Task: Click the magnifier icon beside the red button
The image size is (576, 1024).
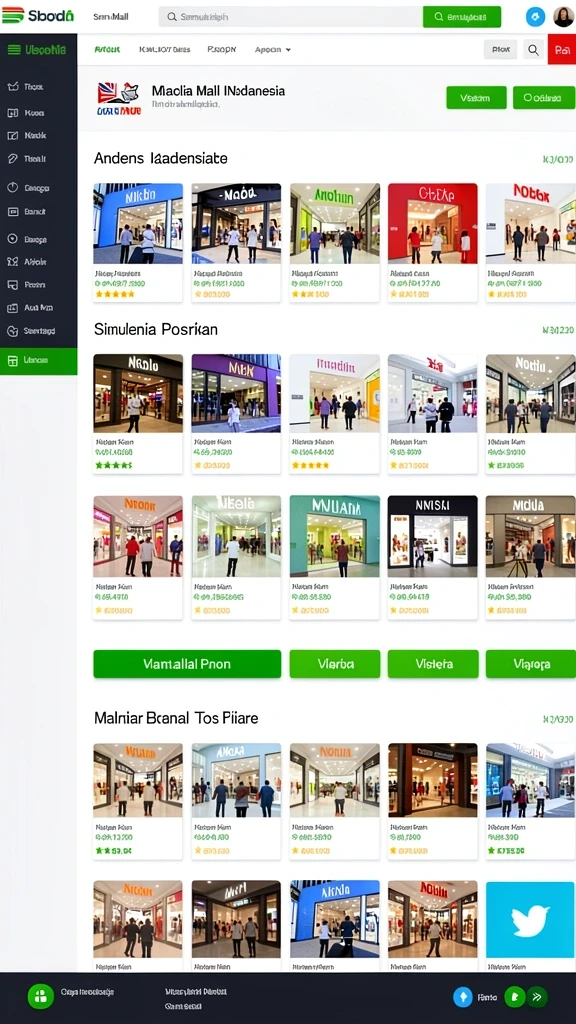Action: (534, 50)
